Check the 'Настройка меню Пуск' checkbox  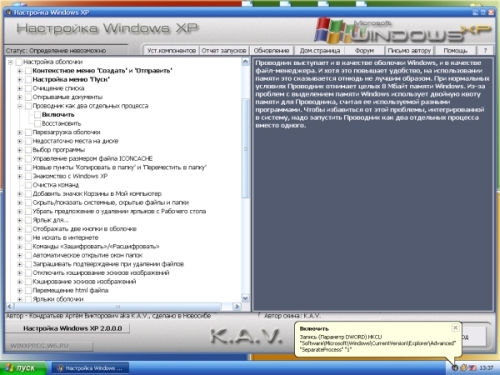point(28,80)
